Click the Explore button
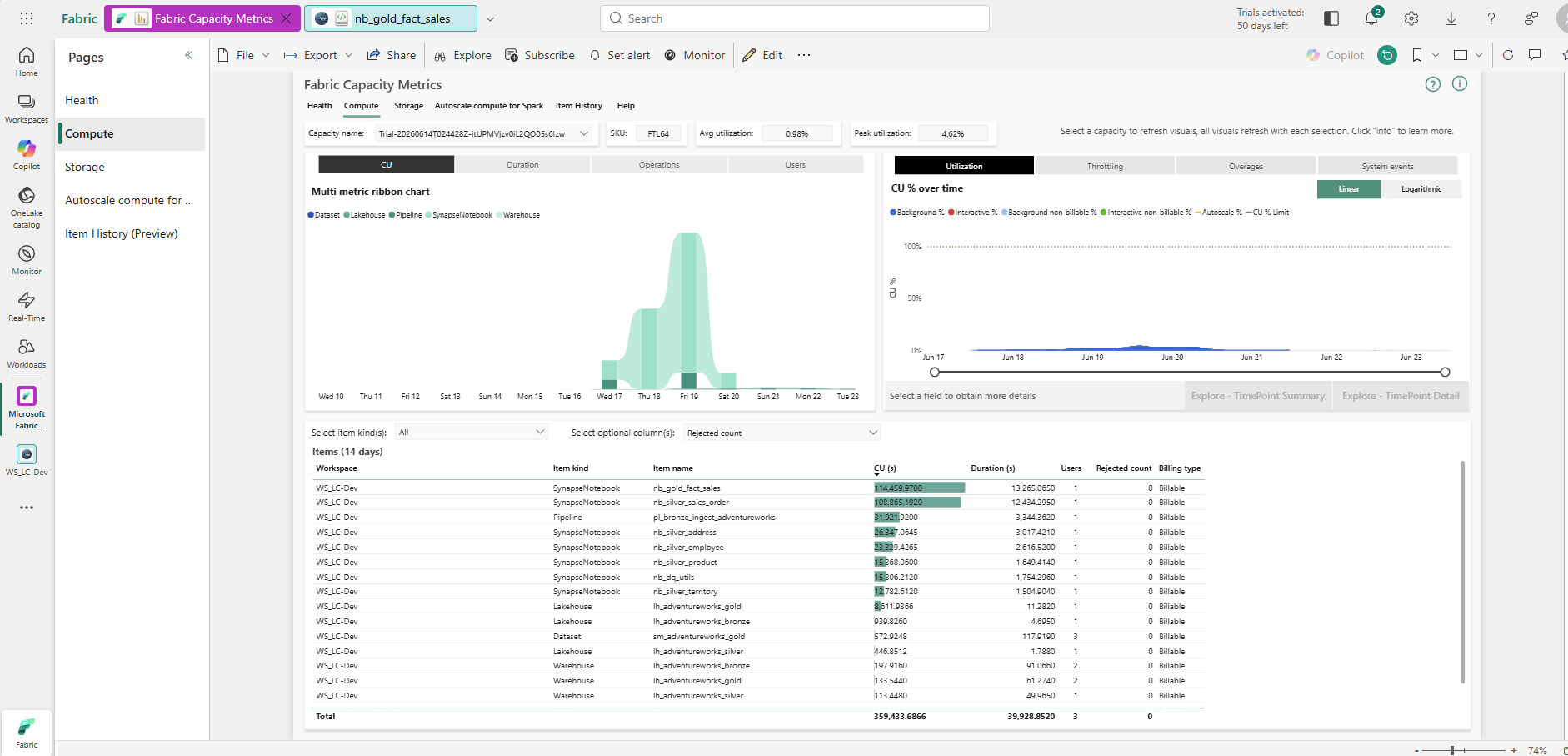1568x756 pixels. [x=462, y=55]
